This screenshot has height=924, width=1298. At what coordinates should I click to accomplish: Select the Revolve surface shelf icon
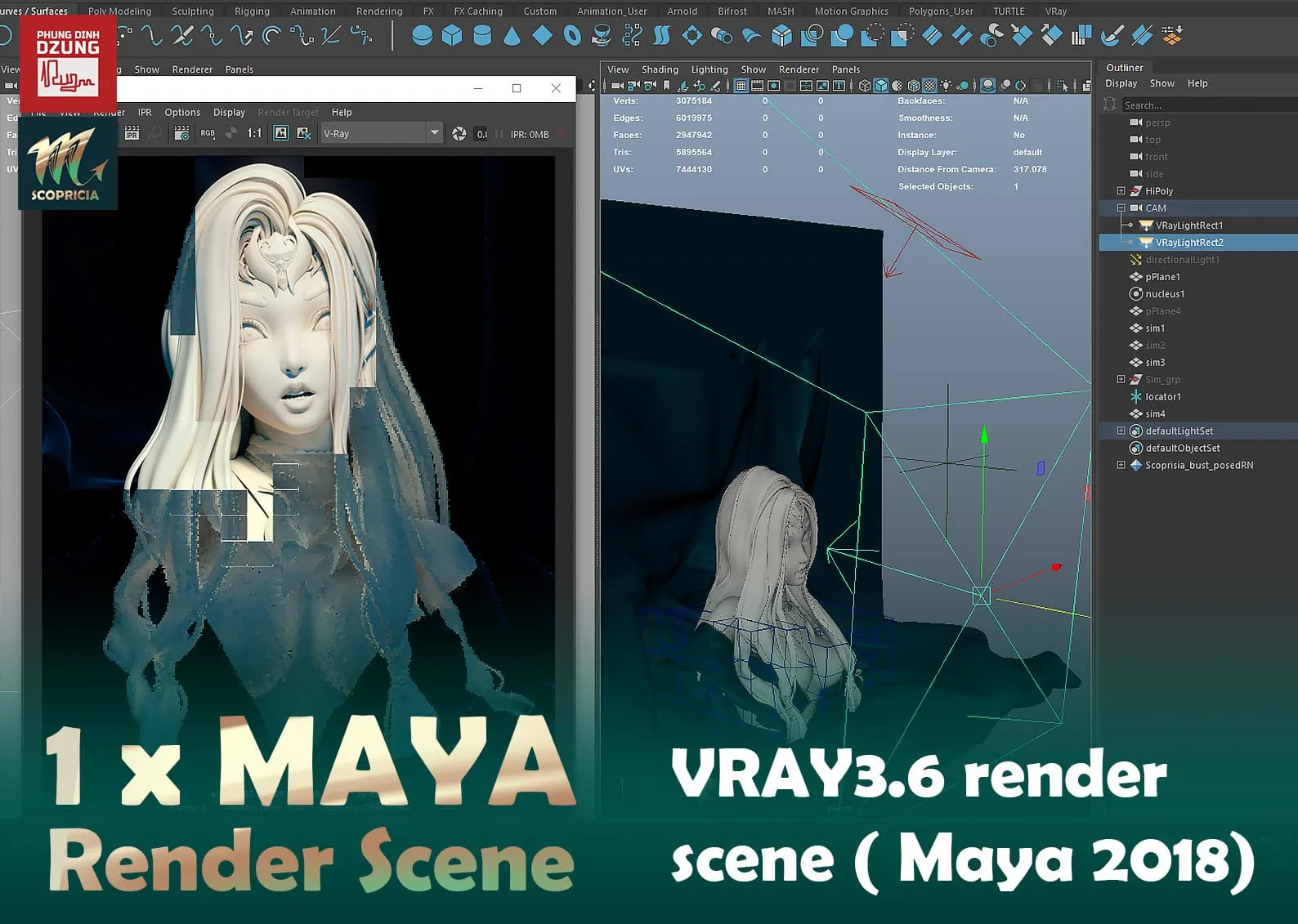click(x=602, y=36)
